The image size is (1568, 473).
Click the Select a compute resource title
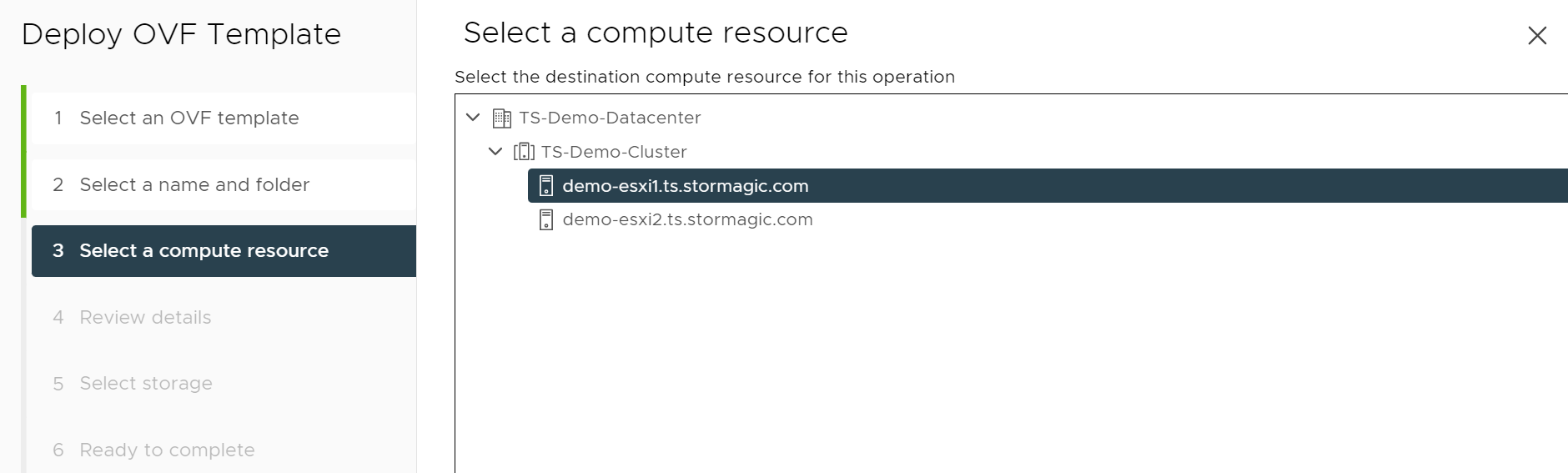656,33
